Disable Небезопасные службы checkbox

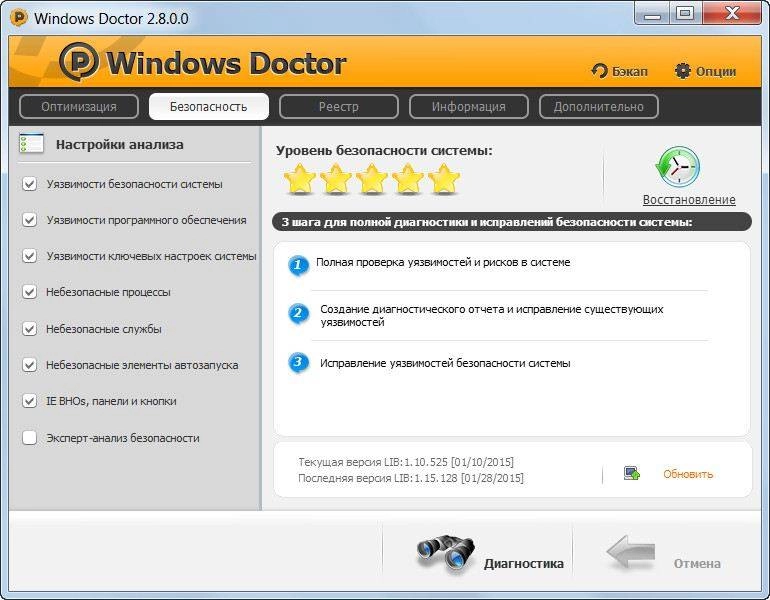pos(29,328)
